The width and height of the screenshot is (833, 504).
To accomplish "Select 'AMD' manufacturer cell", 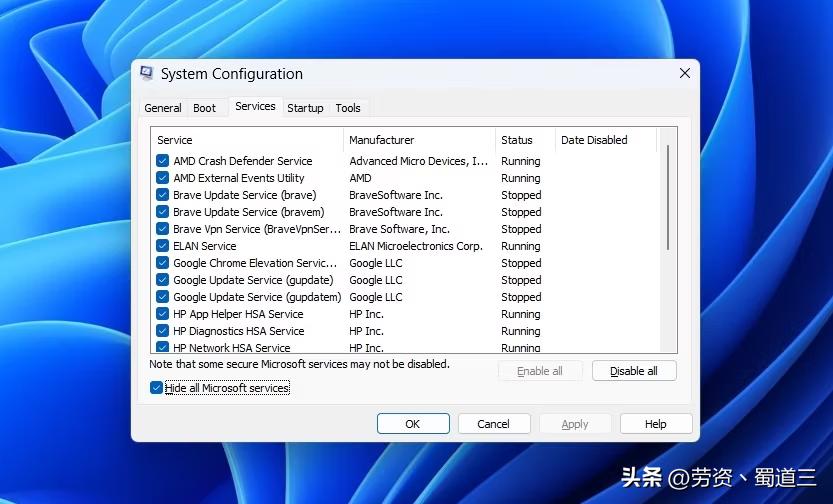I will 361,177.
